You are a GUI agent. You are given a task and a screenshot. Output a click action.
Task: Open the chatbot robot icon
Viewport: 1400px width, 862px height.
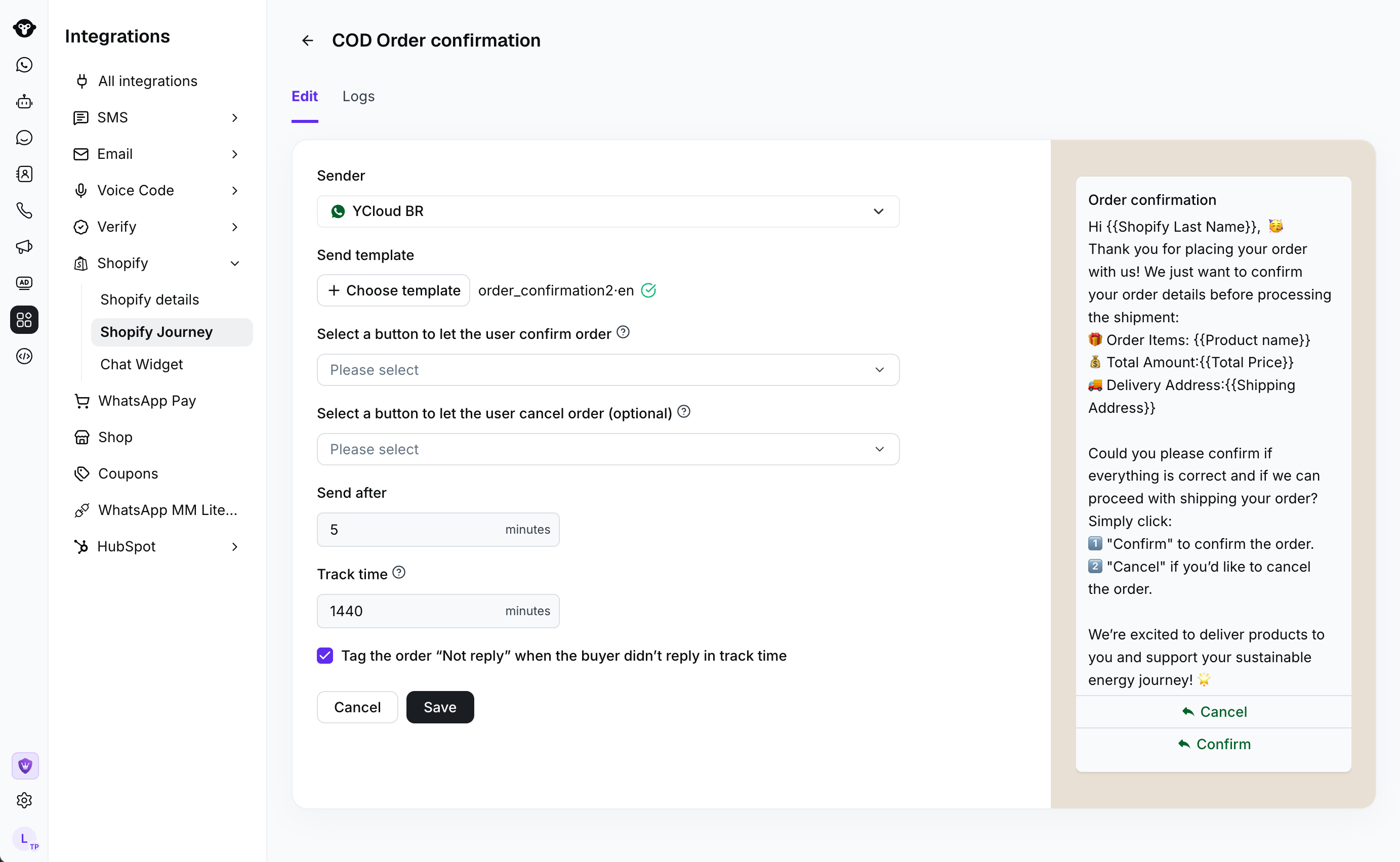click(x=24, y=102)
